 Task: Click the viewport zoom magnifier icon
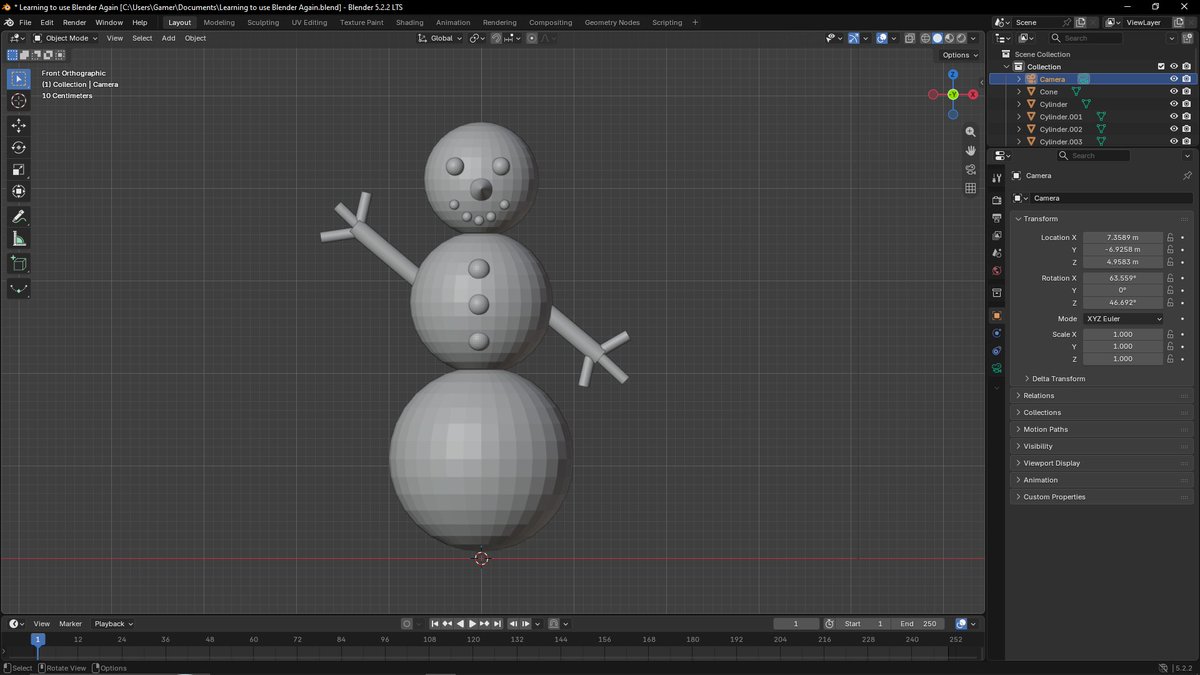click(970, 132)
